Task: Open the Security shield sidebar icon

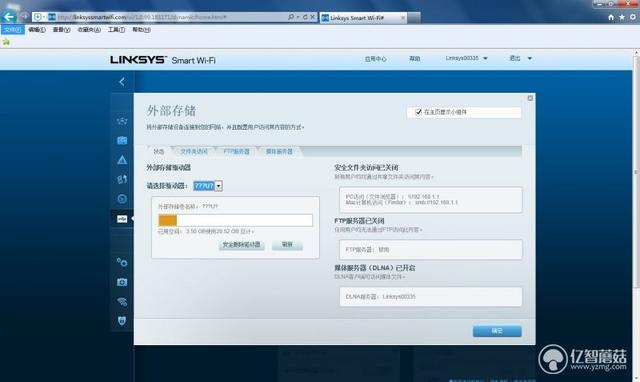Action: [x=122, y=321]
